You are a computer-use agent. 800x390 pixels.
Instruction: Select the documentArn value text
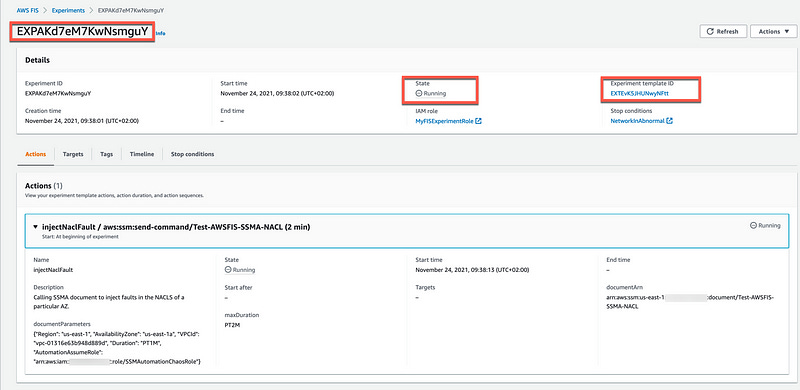point(689,302)
